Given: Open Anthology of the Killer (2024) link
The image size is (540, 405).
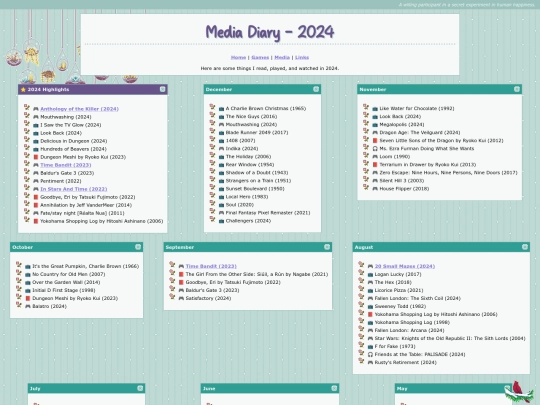Looking at the screenshot, I should click(79, 109).
